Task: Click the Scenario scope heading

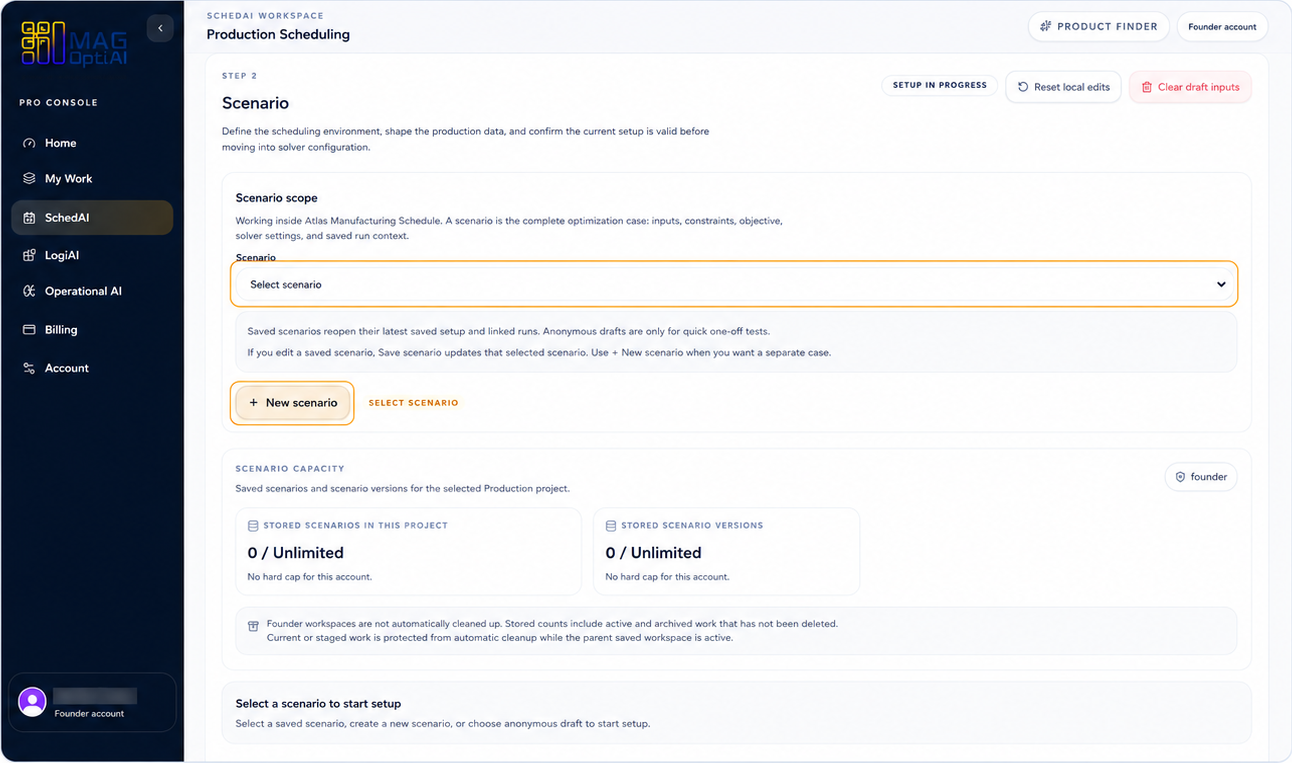Action: click(276, 198)
